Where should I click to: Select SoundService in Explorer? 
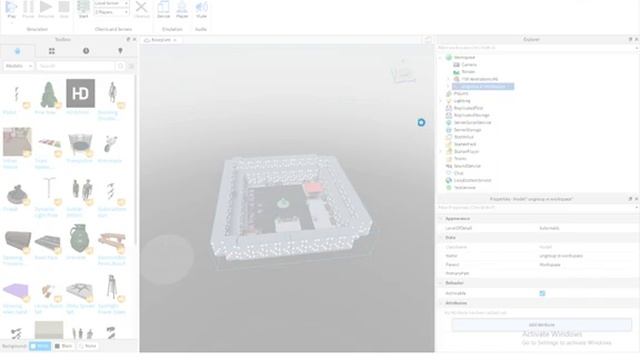click(x=467, y=166)
